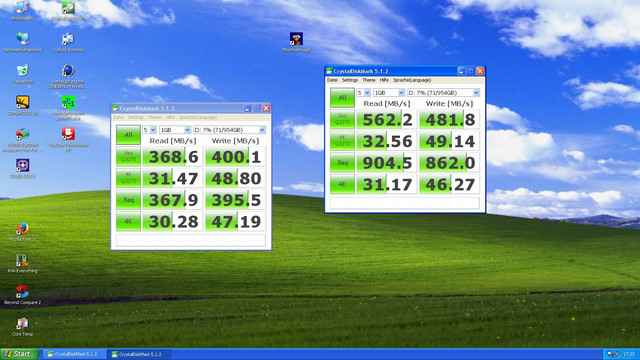Viewport: 640px width, 360px height.
Task: Click the 481.8 write result
Action: click(x=449, y=119)
